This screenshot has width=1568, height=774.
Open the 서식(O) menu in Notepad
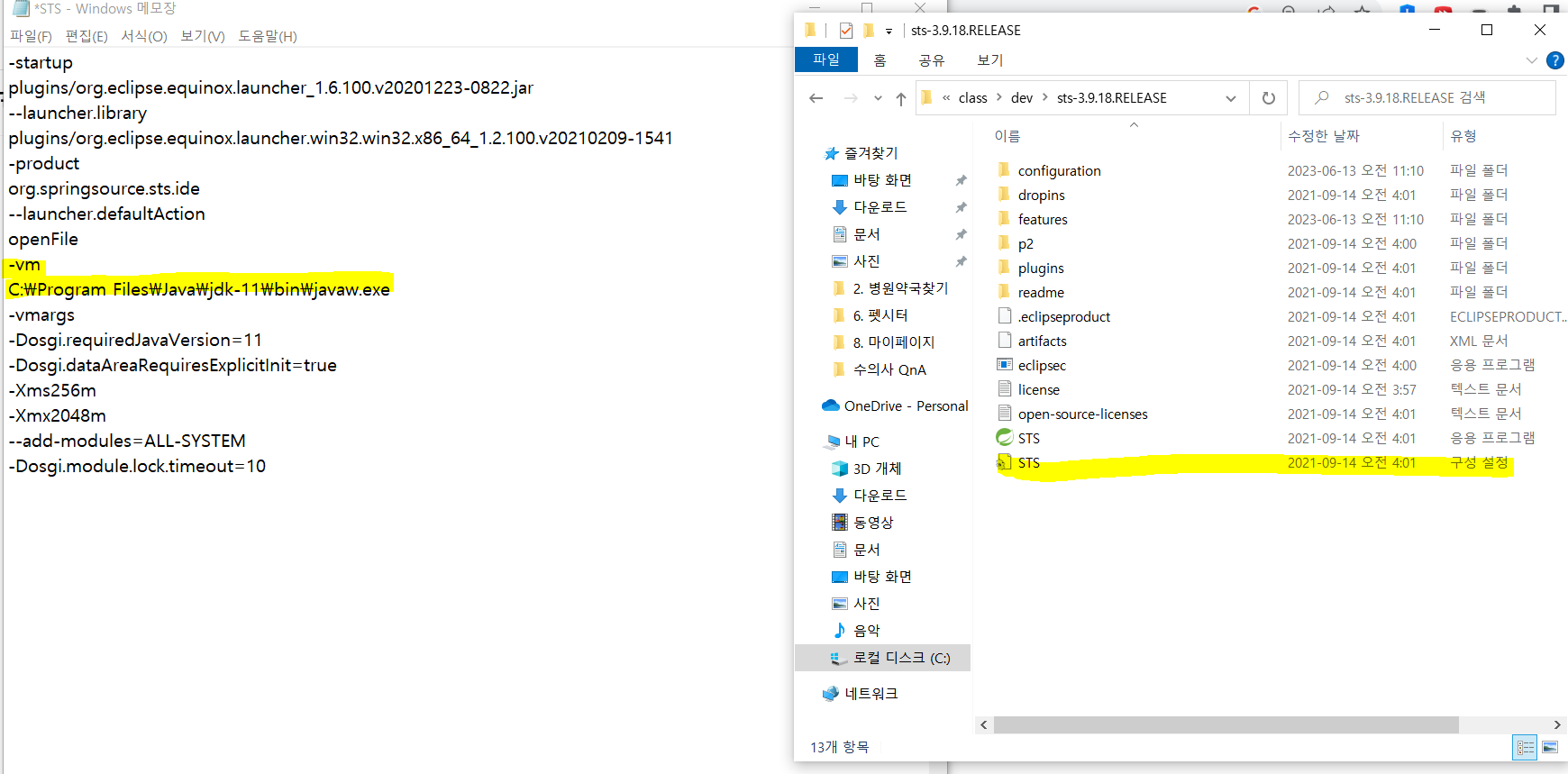point(144,36)
